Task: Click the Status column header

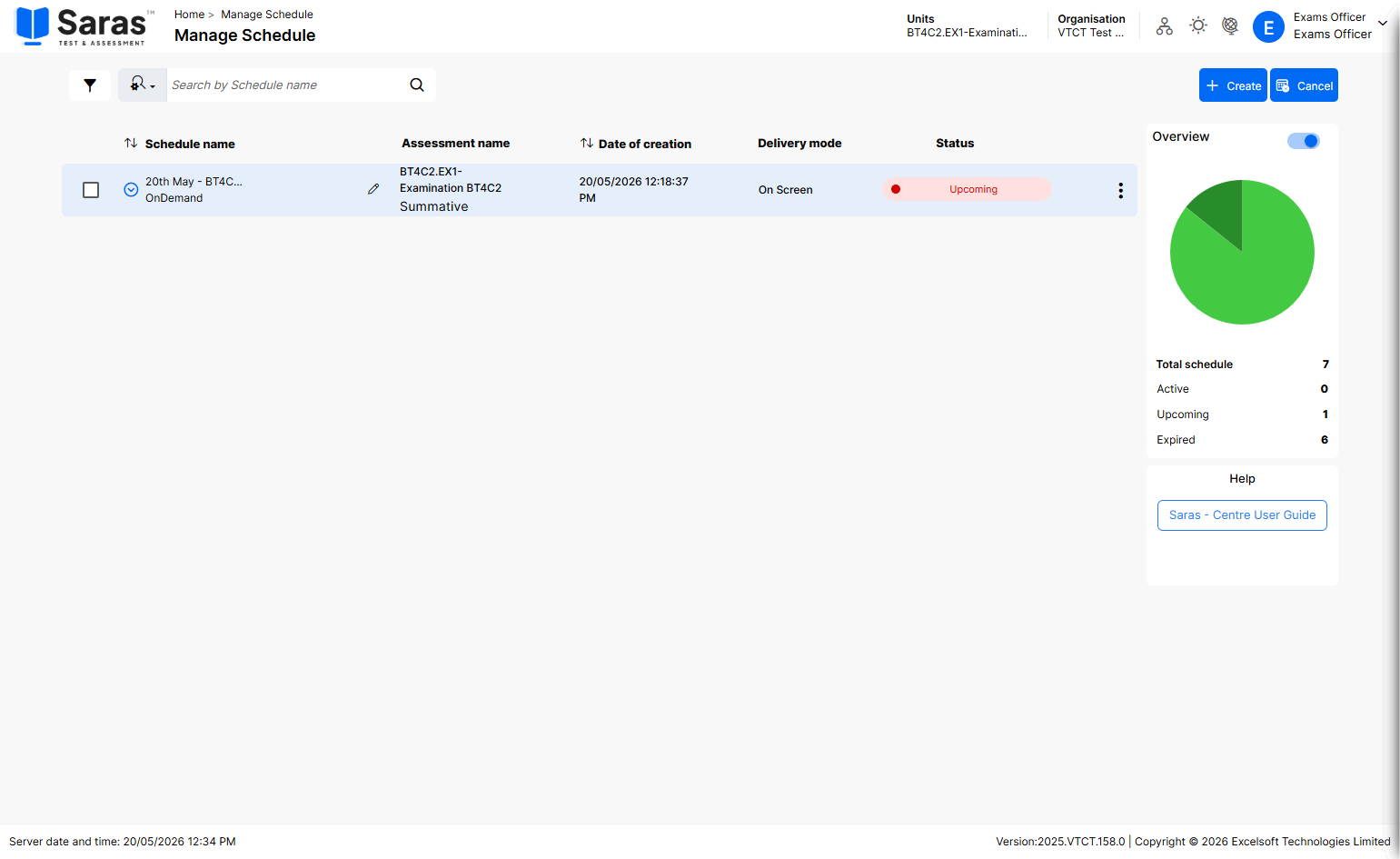Action: 955,143
